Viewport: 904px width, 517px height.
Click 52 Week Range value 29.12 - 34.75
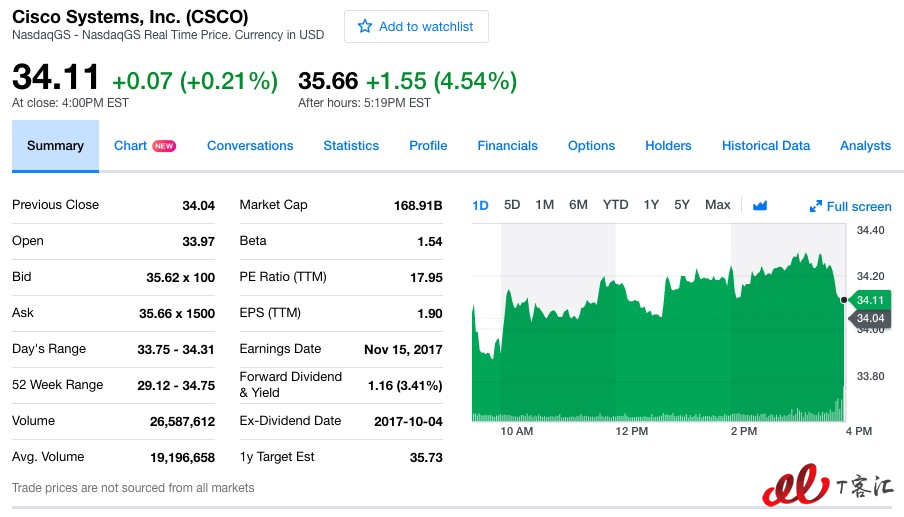point(176,385)
